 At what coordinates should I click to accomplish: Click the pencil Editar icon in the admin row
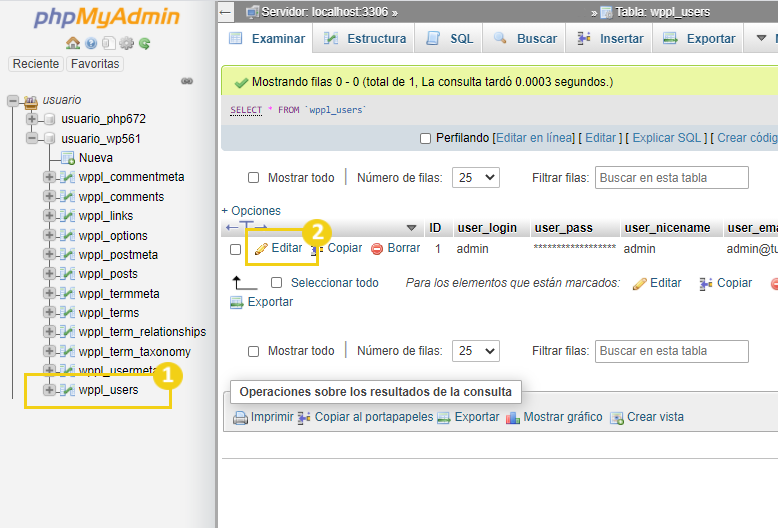pos(261,249)
